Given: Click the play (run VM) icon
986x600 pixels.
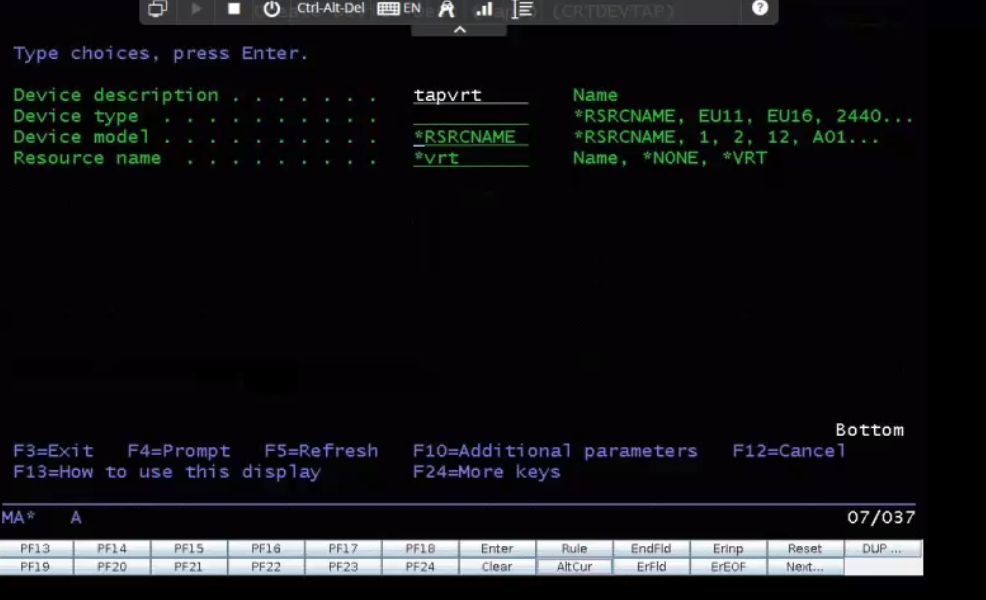Looking at the screenshot, I should 196,9.
